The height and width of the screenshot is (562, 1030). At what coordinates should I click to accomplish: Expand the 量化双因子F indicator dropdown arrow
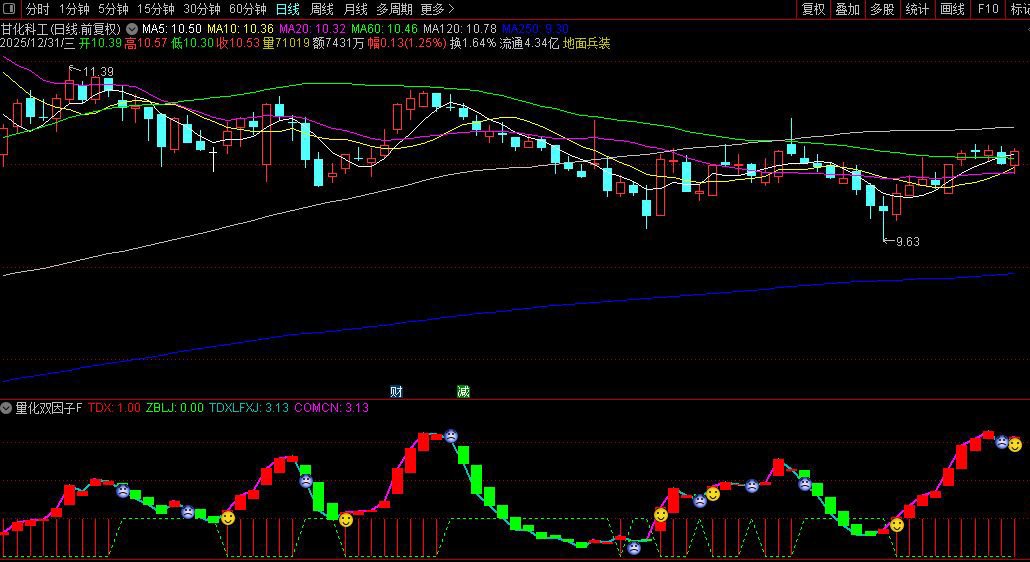(x=7, y=408)
